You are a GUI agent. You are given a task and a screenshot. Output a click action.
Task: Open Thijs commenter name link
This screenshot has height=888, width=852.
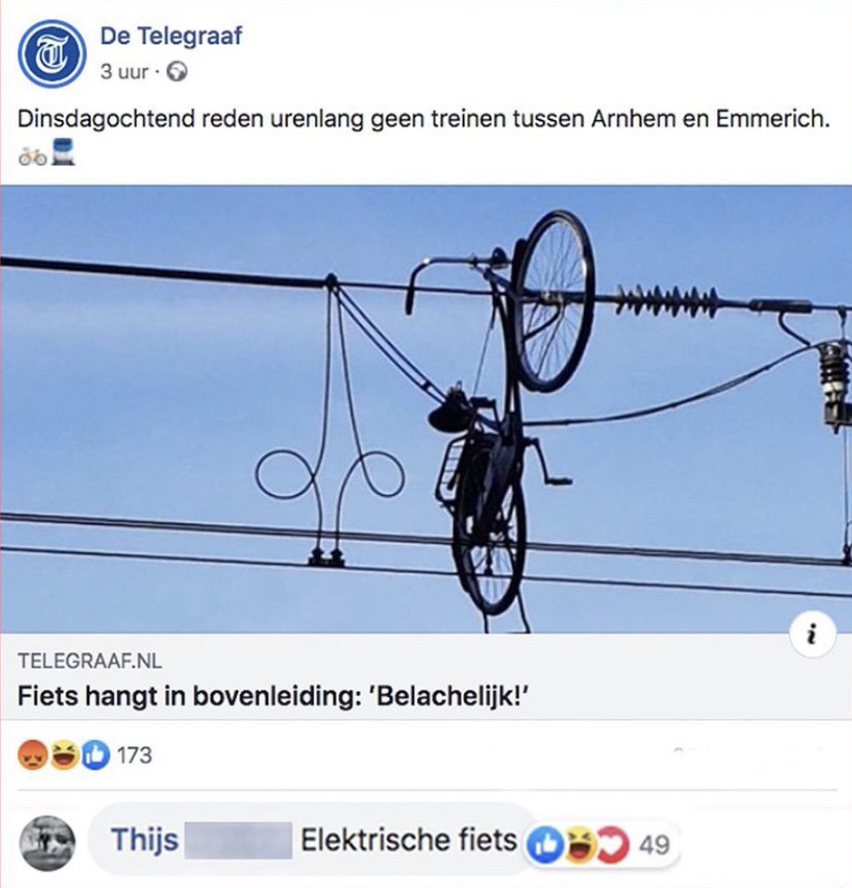click(x=144, y=839)
